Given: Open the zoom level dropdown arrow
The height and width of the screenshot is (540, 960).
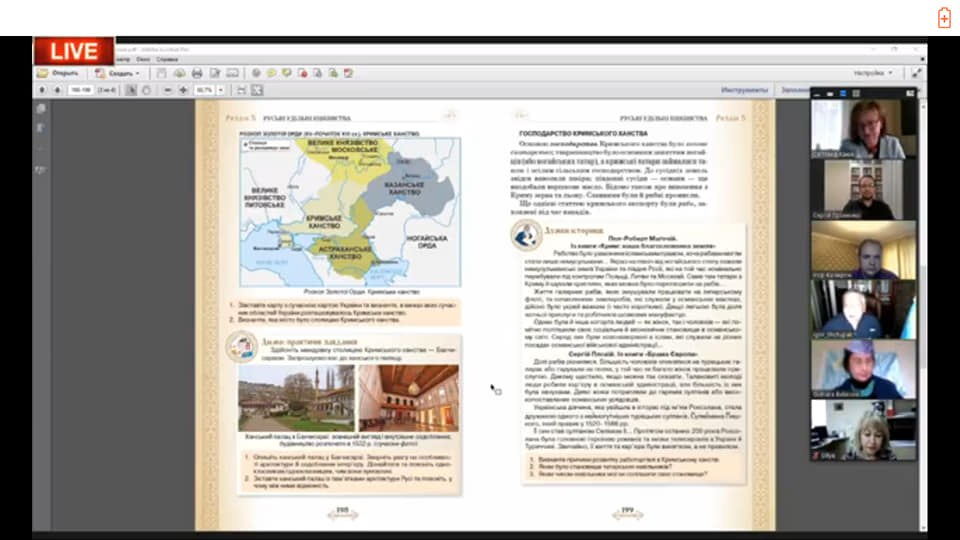Looking at the screenshot, I should (220, 90).
